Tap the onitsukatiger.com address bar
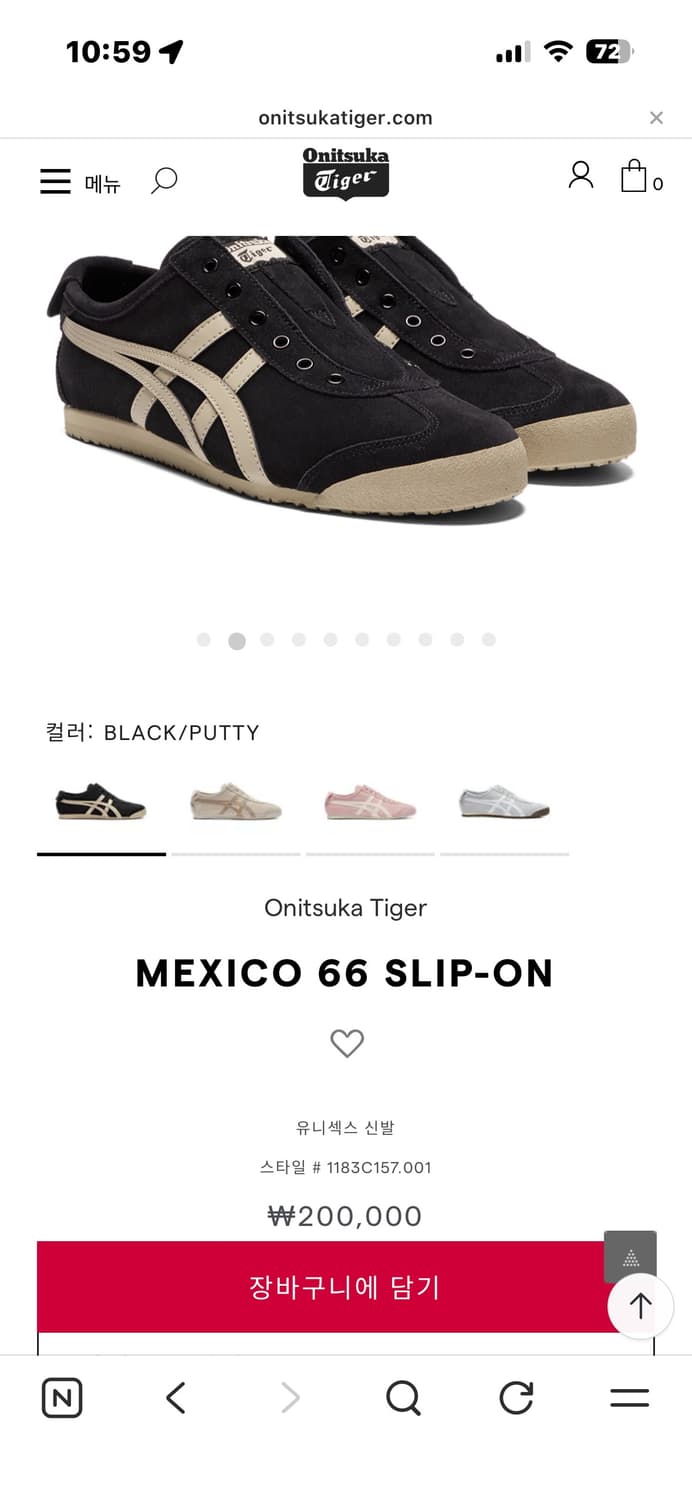692x1500 pixels. click(x=345, y=118)
